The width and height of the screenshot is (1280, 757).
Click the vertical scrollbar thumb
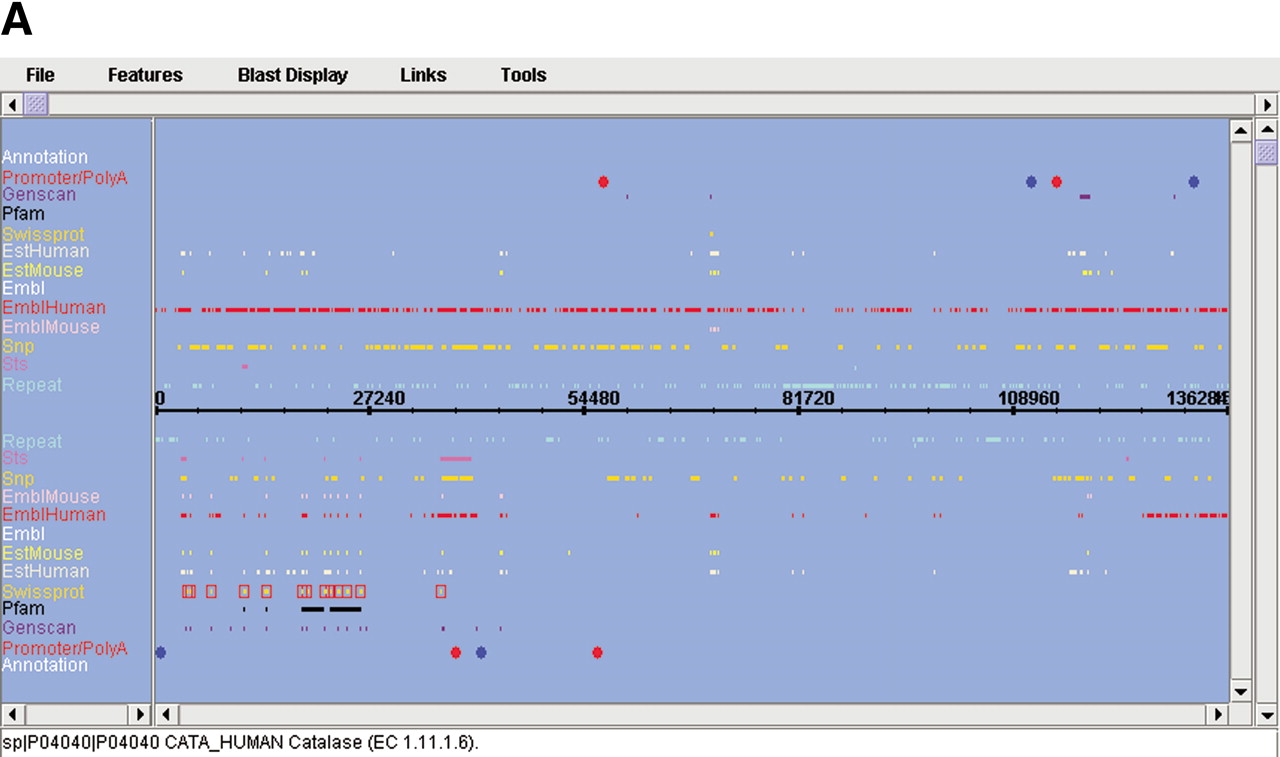(x=1267, y=152)
